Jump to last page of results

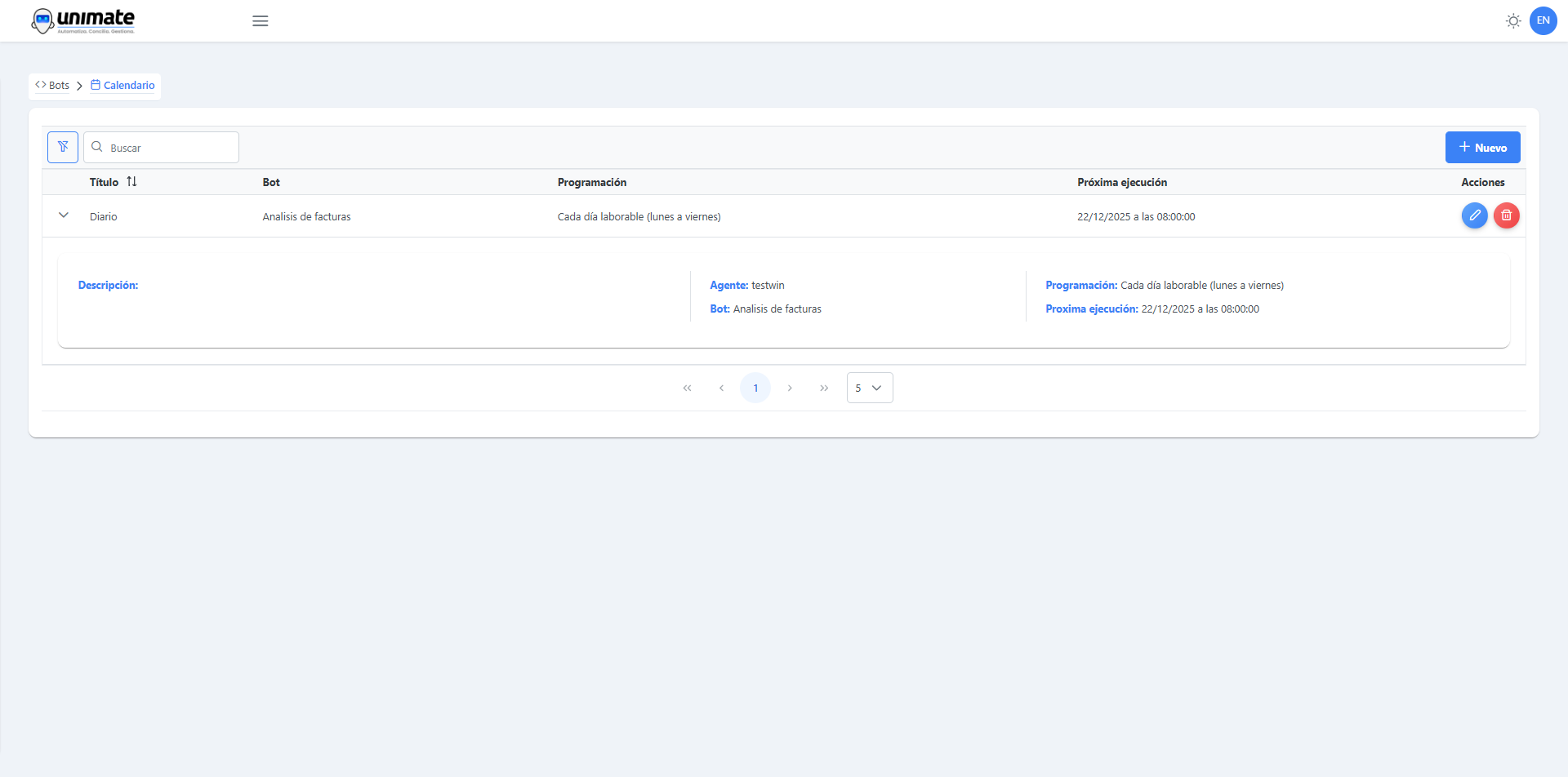[824, 388]
